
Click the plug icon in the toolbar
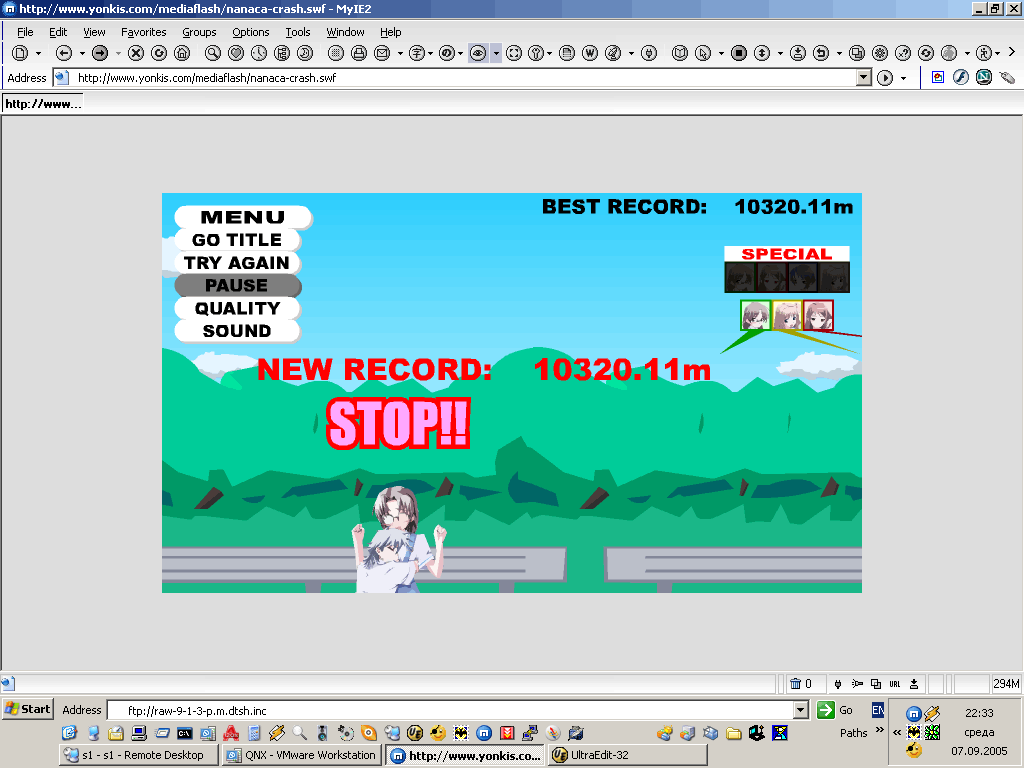(x=648, y=53)
